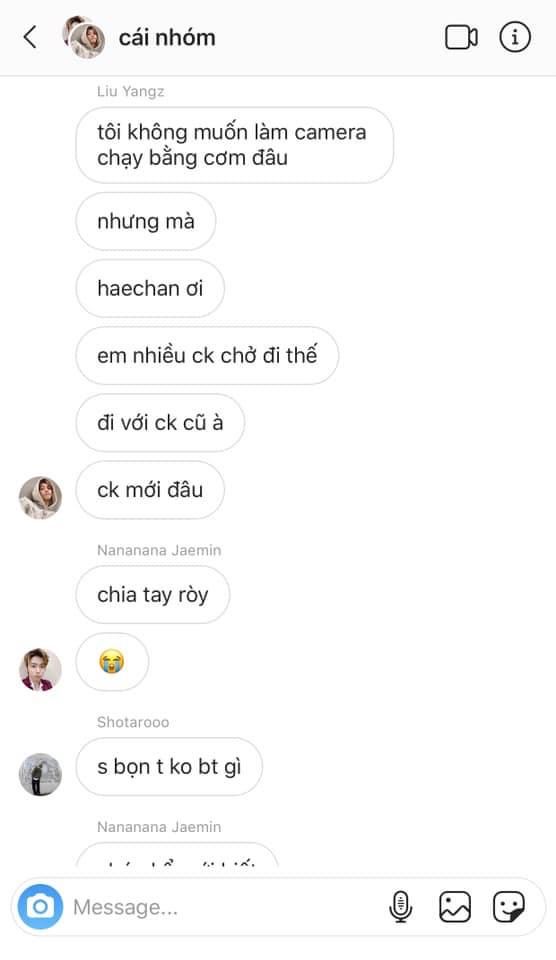Open group info details icon
Screen dimensions: 556x960
pyautogui.click(x=515, y=37)
